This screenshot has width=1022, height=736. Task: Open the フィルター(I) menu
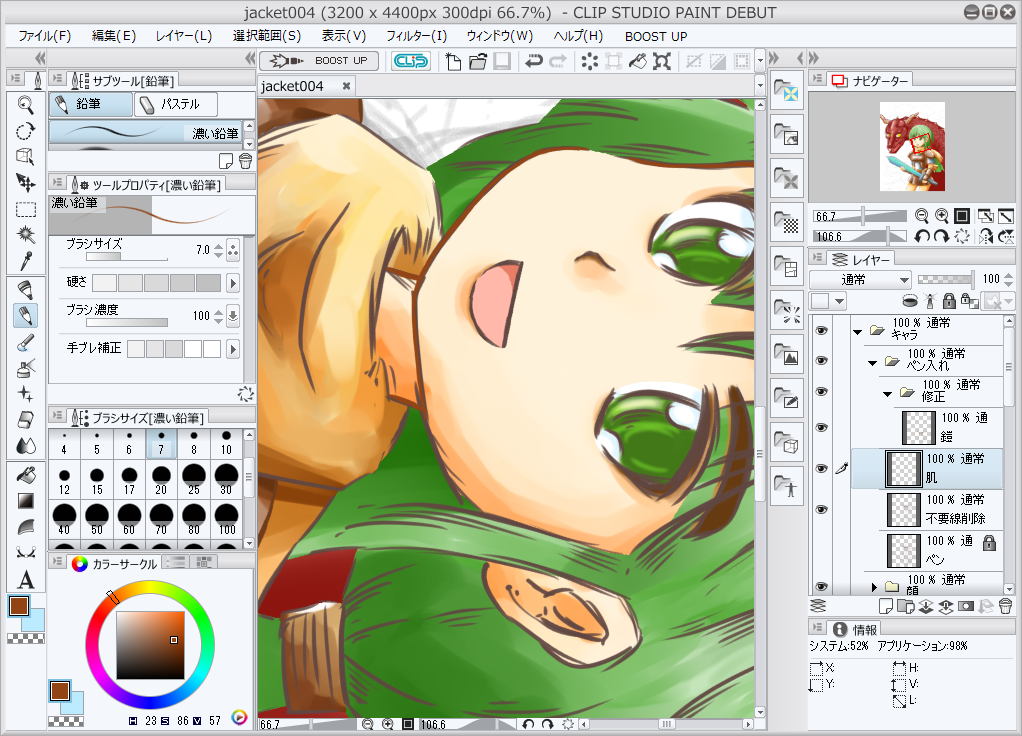point(416,37)
